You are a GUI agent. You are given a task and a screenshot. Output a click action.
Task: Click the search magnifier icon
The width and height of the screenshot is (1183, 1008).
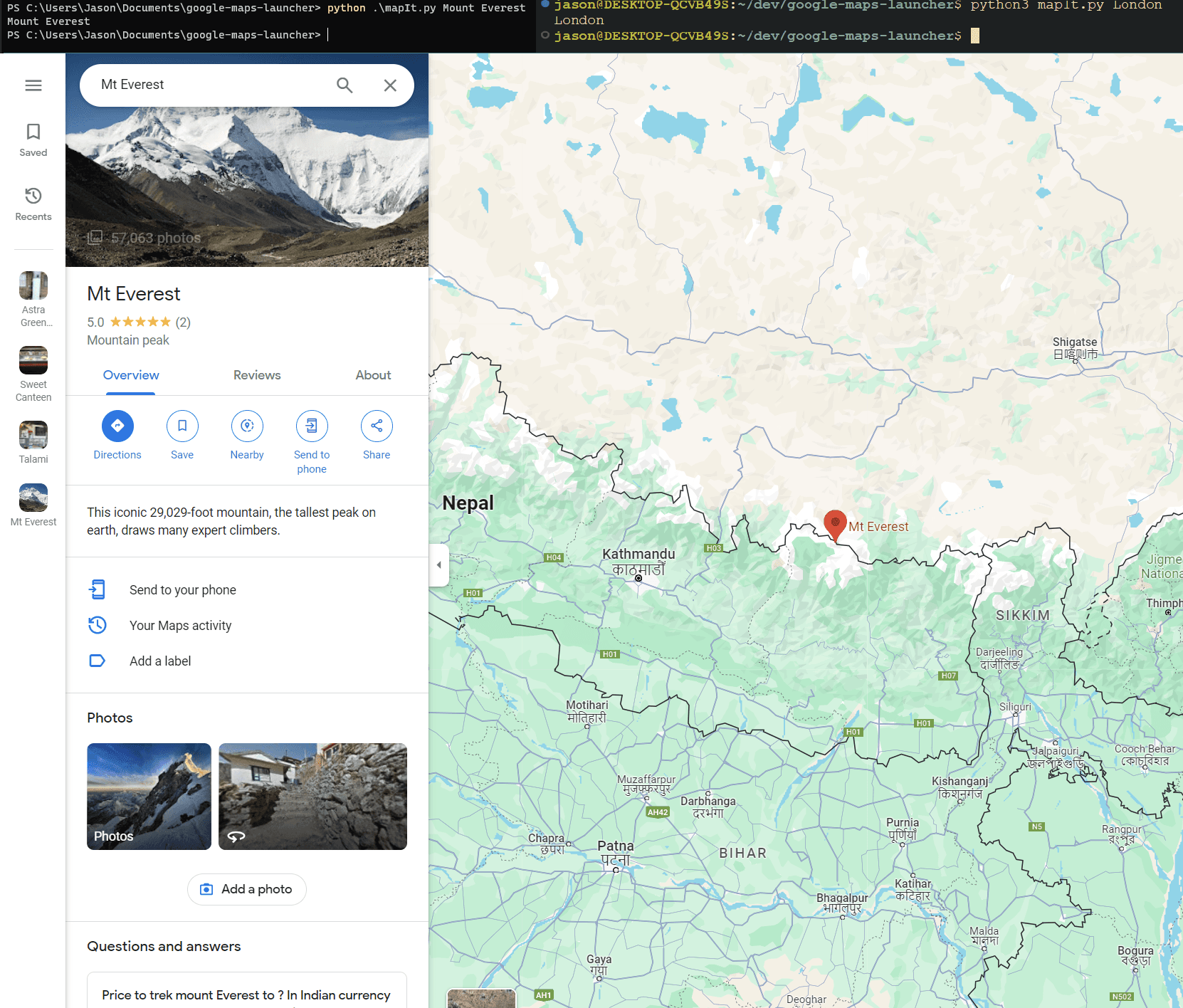point(345,85)
